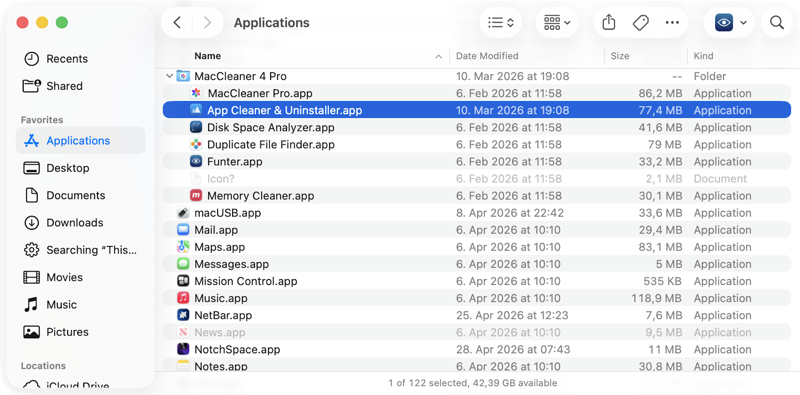Open Downloads in the sidebar
The width and height of the screenshot is (800, 395).
point(81,223)
